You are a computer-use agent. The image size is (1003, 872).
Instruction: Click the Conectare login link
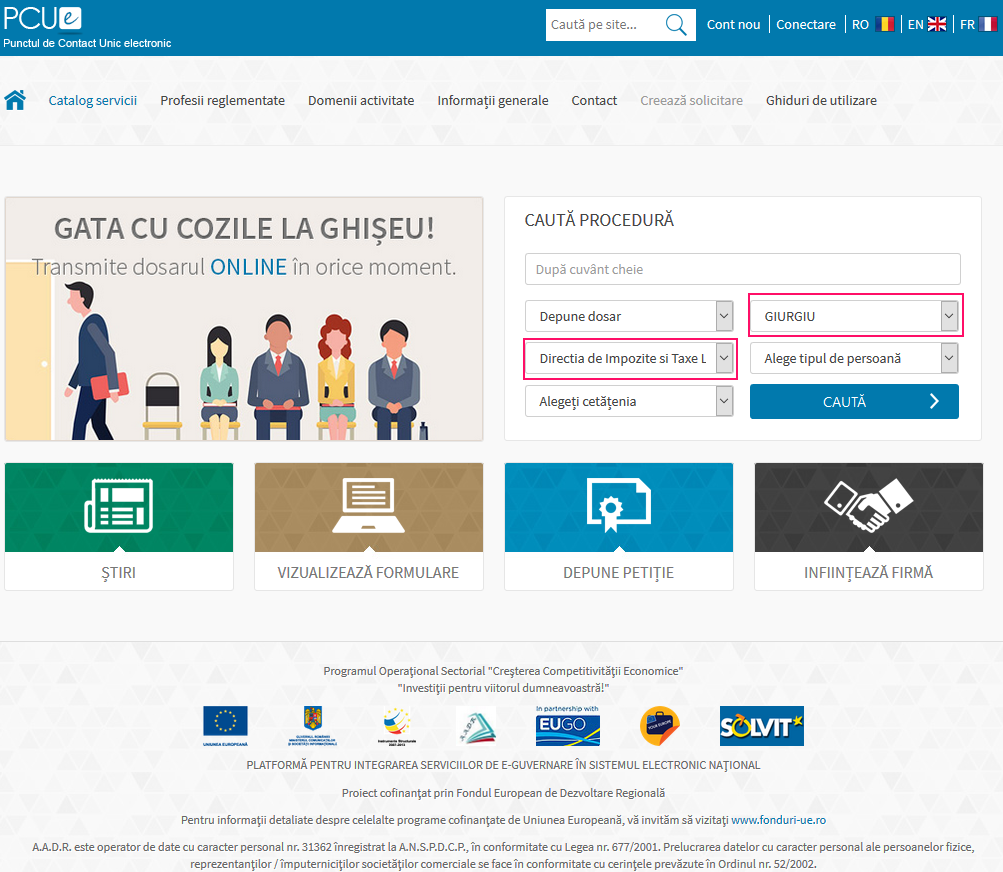(806, 24)
